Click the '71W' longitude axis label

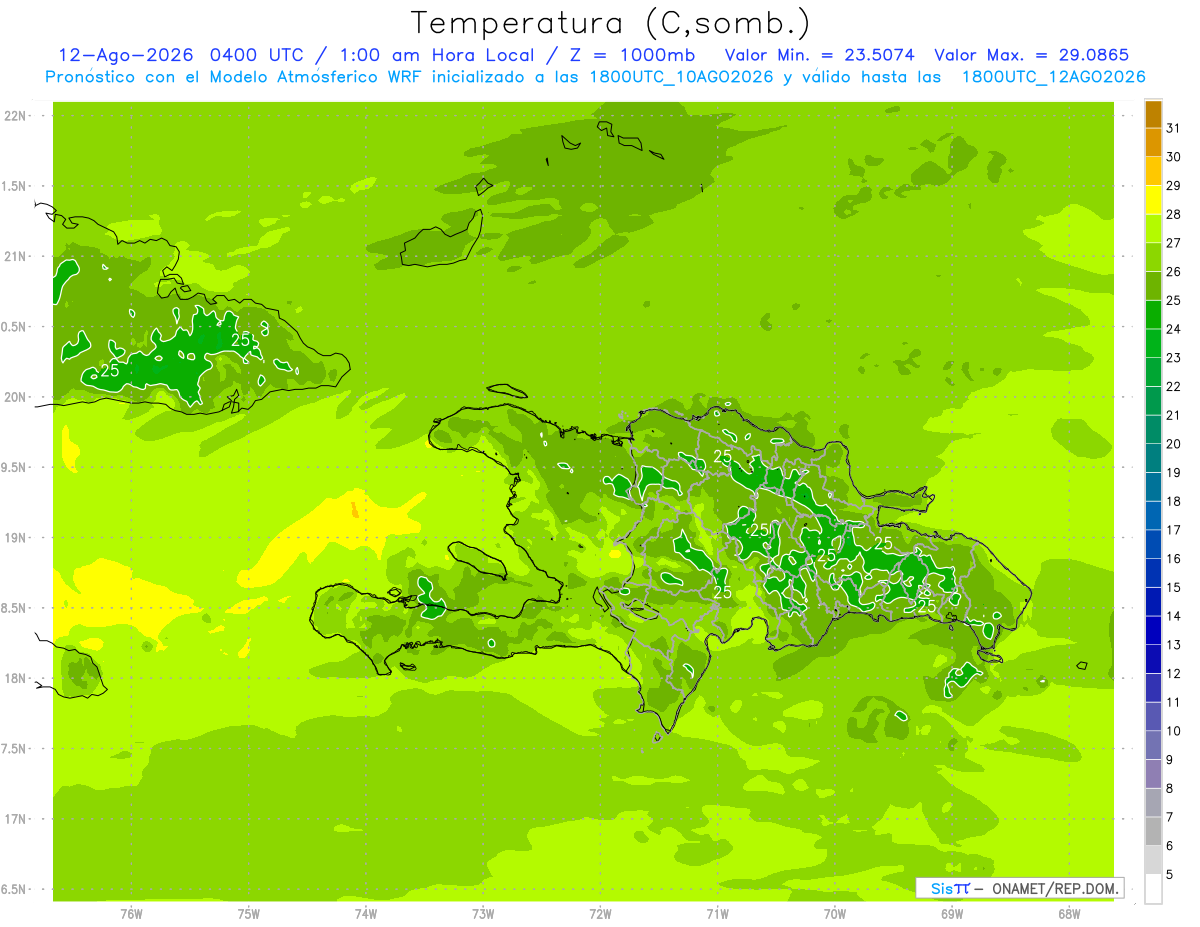point(717,914)
